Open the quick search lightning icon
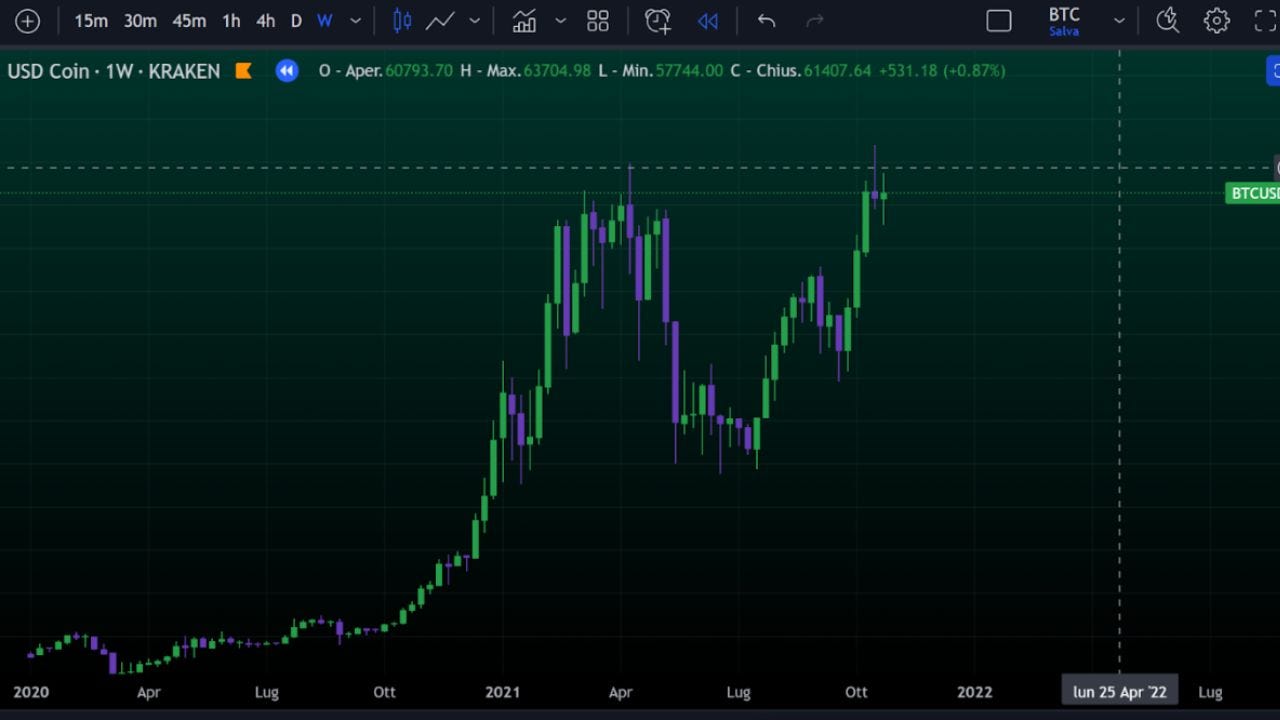This screenshot has width=1280, height=720. [1167, 20]
